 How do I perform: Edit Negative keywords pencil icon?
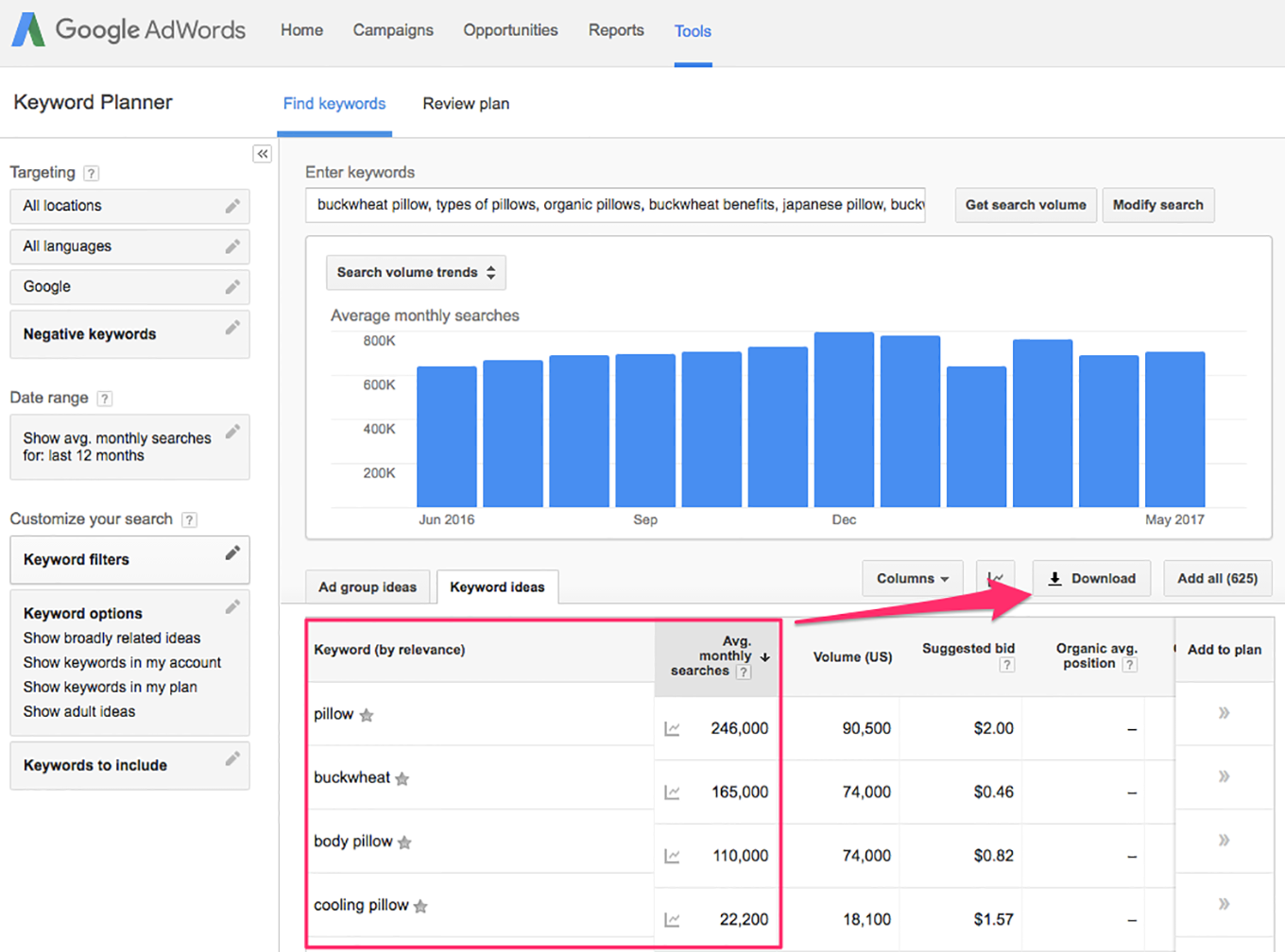pos(232,328)
